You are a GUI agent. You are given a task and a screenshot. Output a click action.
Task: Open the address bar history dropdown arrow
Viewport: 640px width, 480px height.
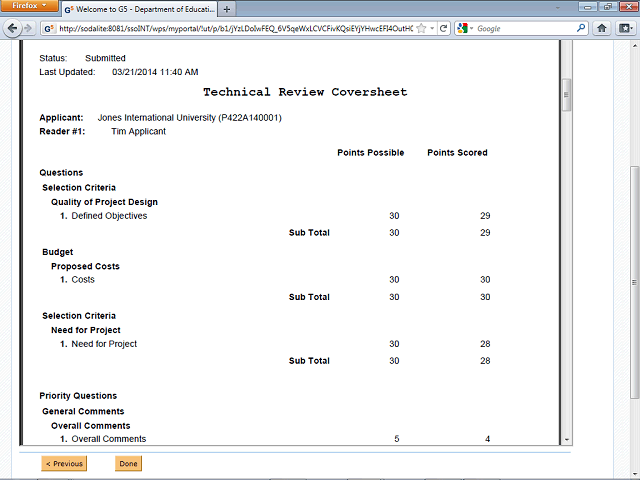point(432,28)
